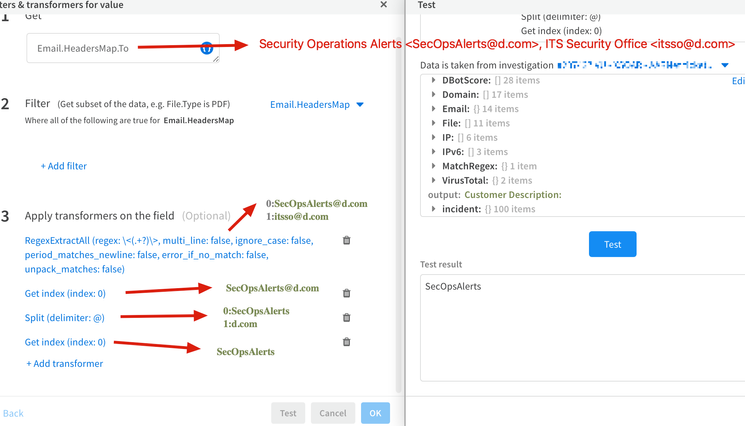
Task: Click the blue Test button in Test panel
Action: [612, 244]
